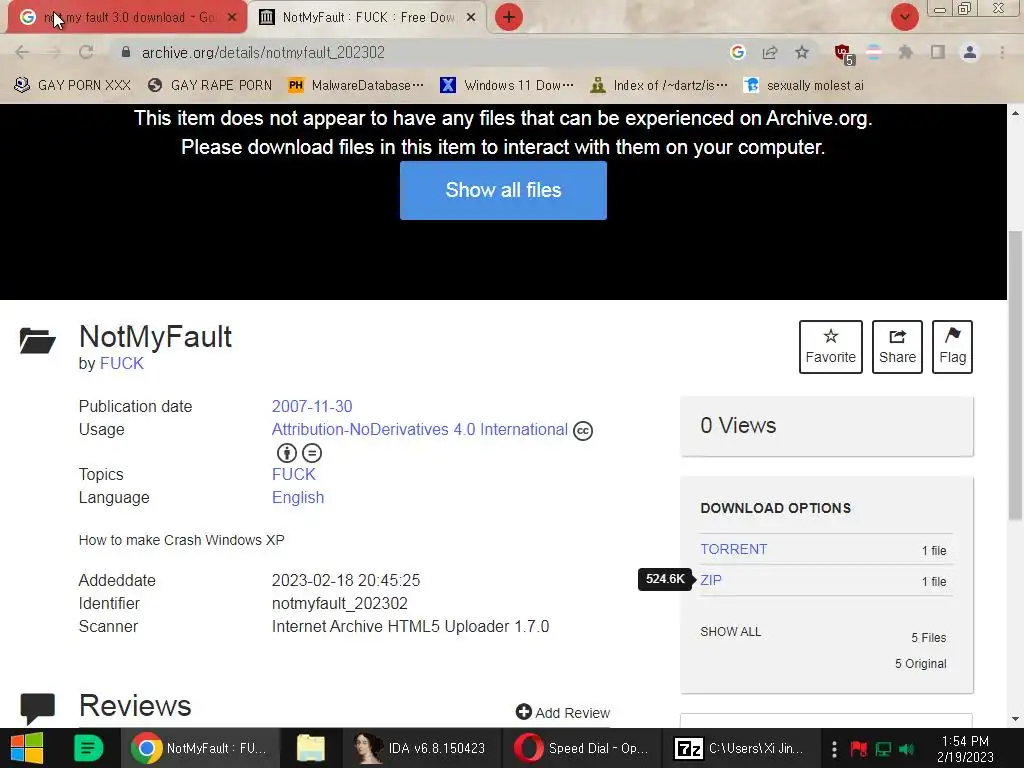Open the Share button for this item
Viewport: 1024px width, 768px height.
tap(897, 347)
